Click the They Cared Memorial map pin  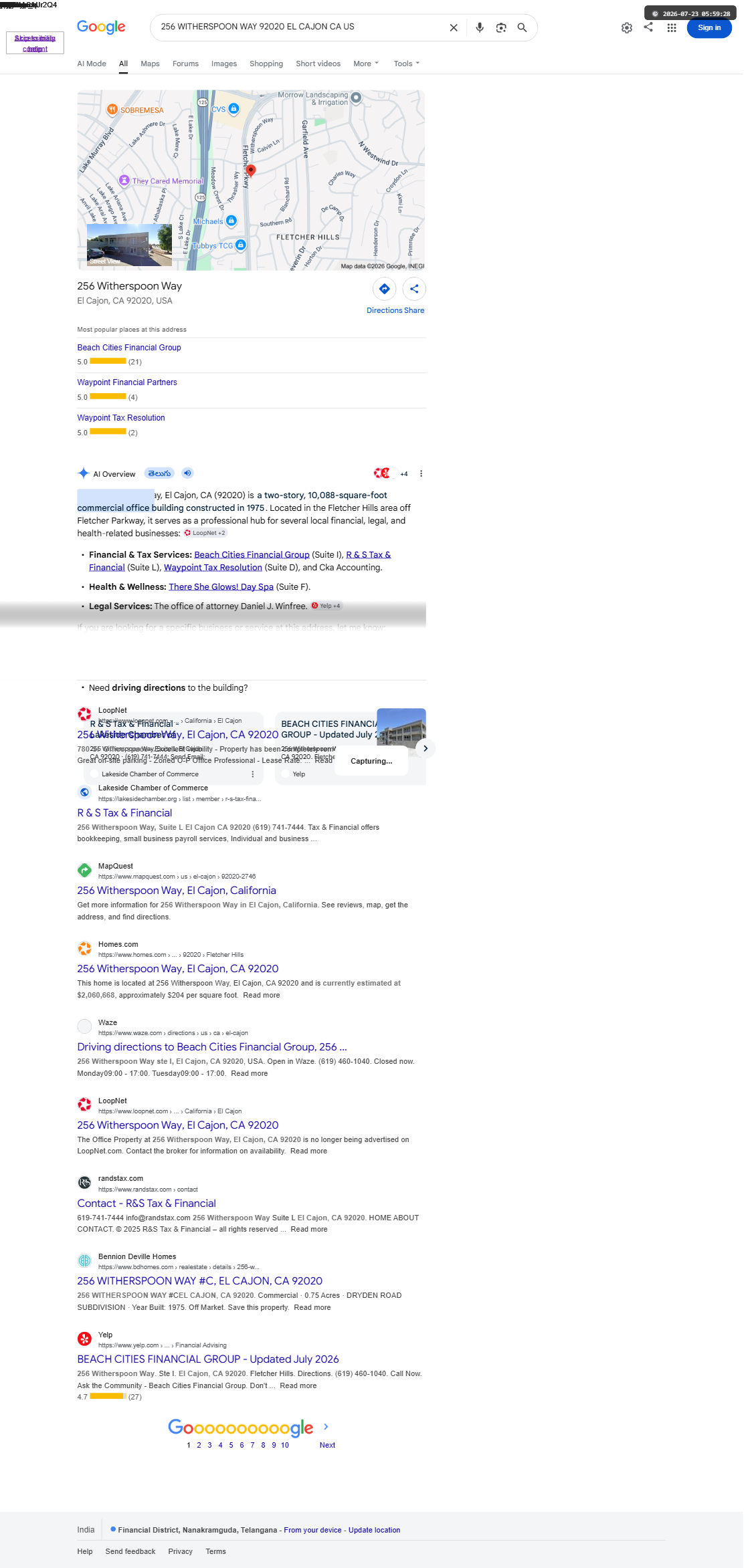[x=124, y=180]
